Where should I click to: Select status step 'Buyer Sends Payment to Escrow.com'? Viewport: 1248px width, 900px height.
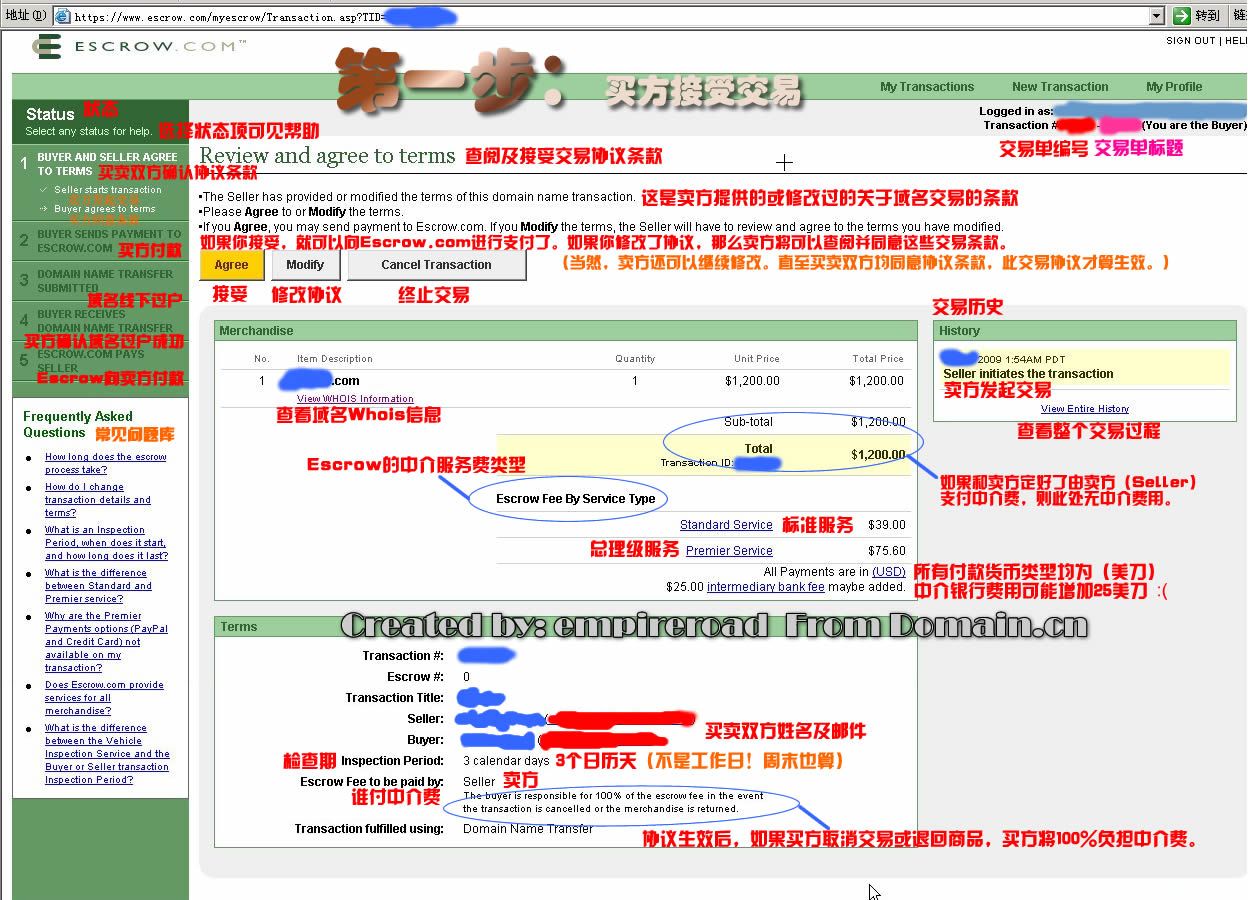(109, 241)
